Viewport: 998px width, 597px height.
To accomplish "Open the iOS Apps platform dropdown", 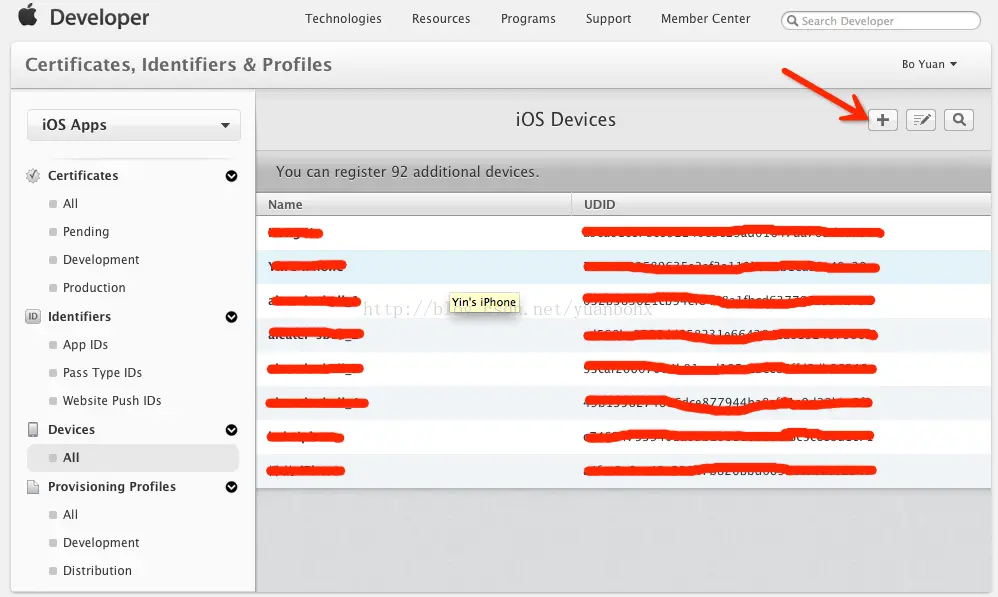I will (134, 125).
